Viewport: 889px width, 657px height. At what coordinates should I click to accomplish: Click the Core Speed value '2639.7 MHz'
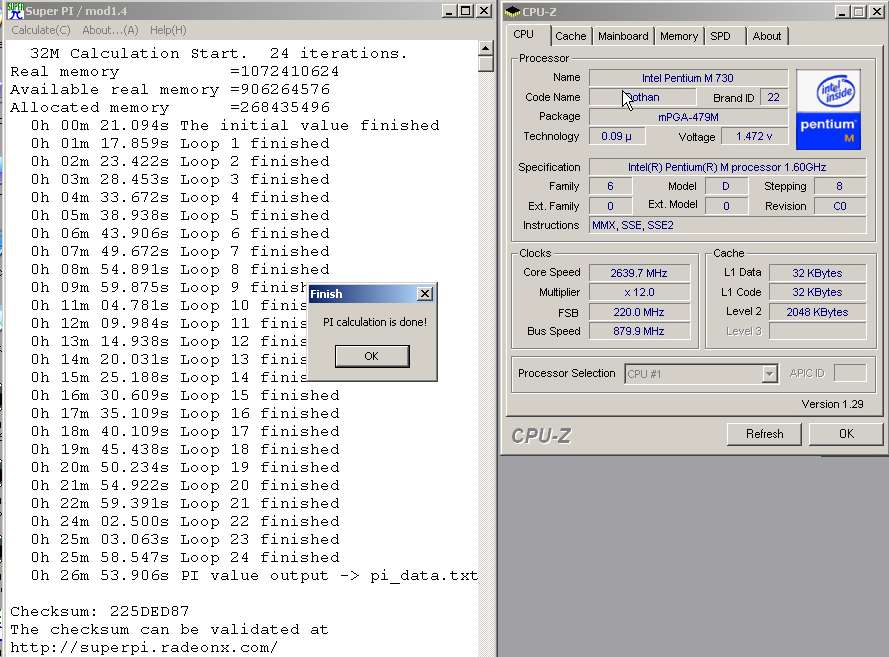pyautogui.click(x=639, y=273)
